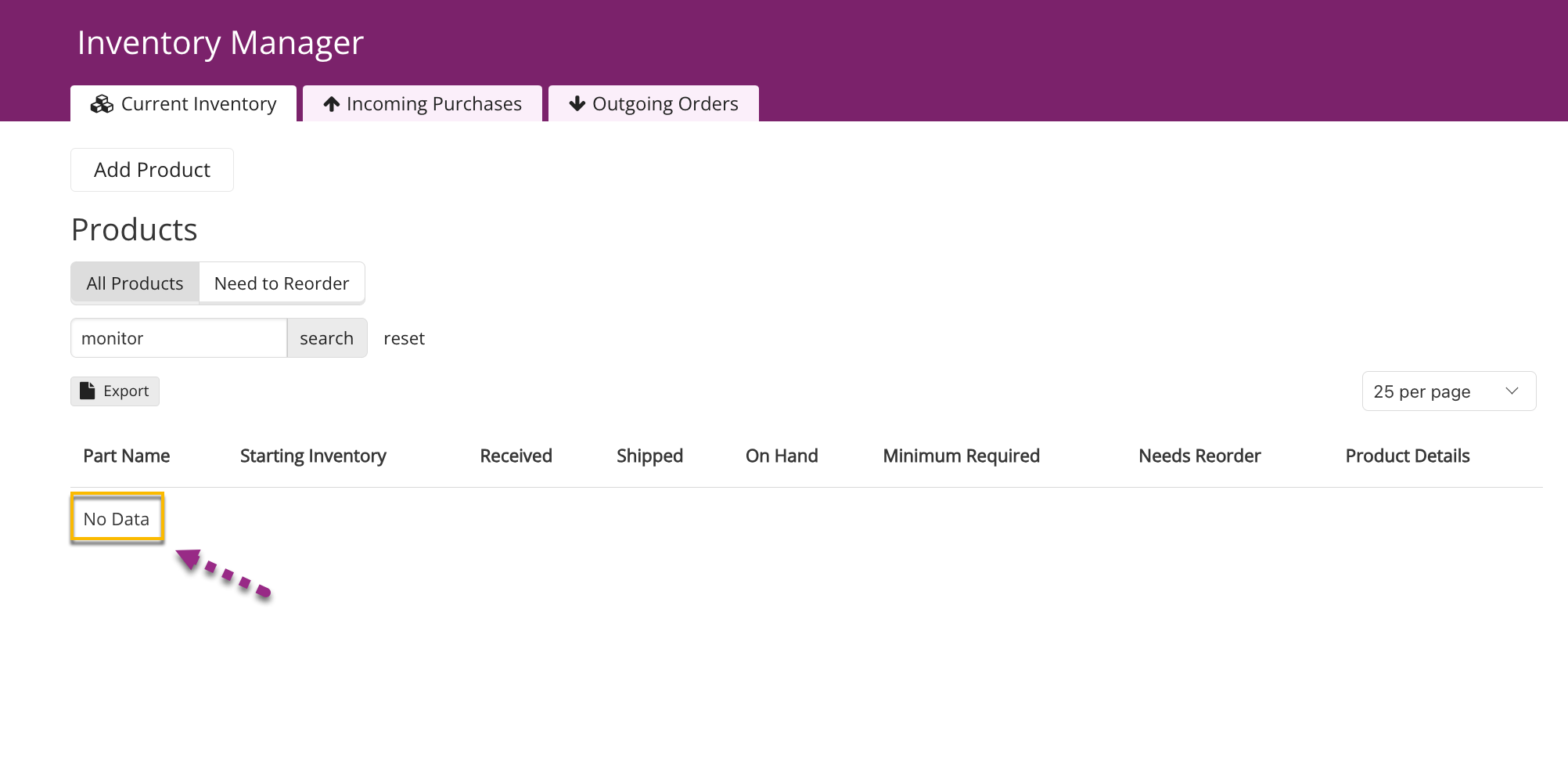1568x775 pixels.
Task: Focus the search field containing monitor
Action: 179,338
